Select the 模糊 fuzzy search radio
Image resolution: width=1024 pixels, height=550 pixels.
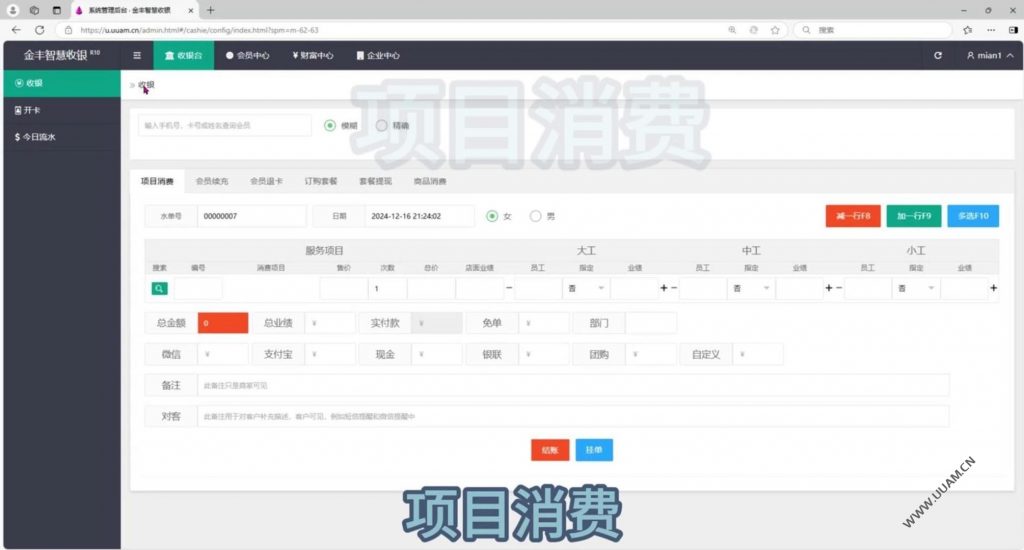331,126
